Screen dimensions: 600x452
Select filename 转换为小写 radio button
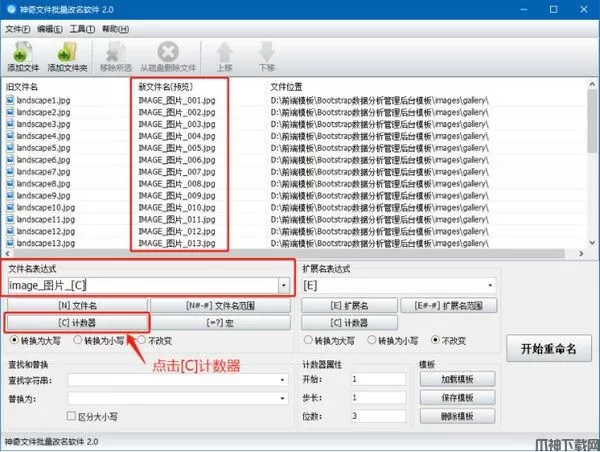point(78,340)
